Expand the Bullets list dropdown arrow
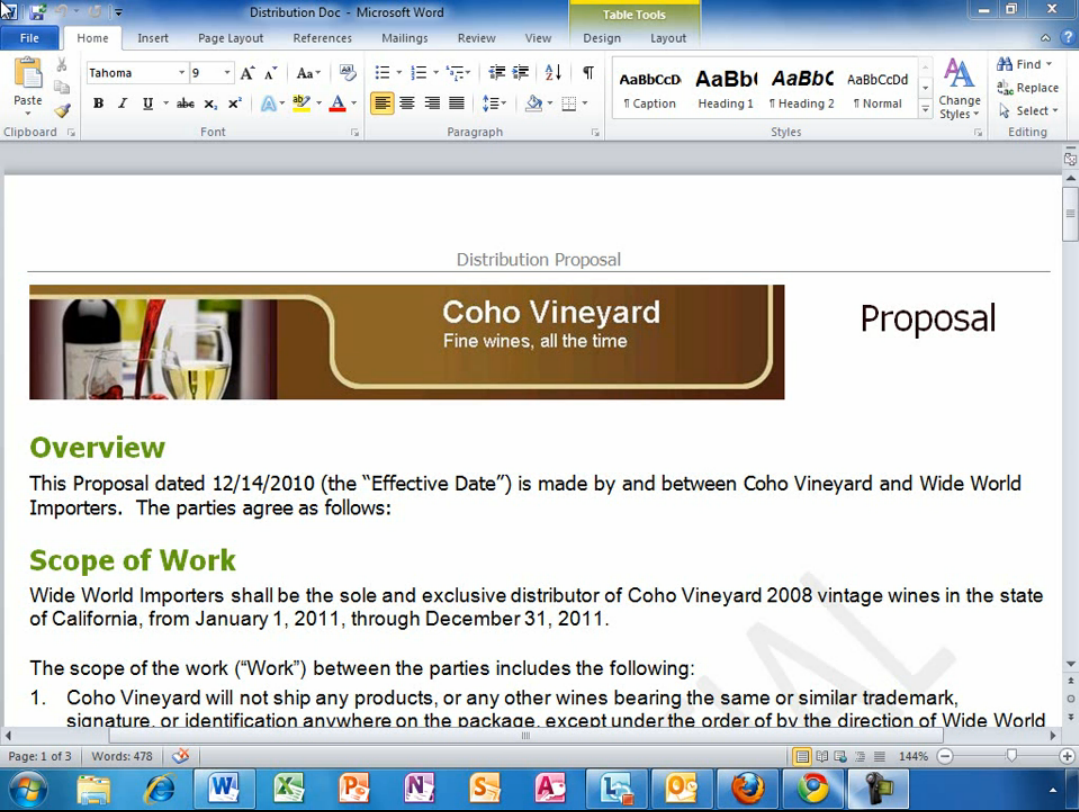Viewport: 1079px width, 812px height. [x=399, y=73]
